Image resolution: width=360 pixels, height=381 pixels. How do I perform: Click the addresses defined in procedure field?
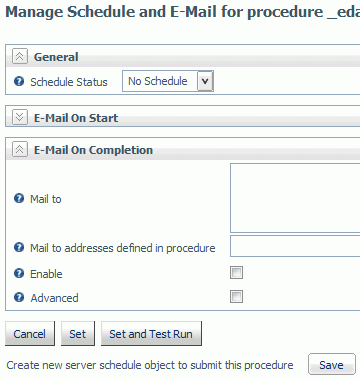click(x=295, y=246)
